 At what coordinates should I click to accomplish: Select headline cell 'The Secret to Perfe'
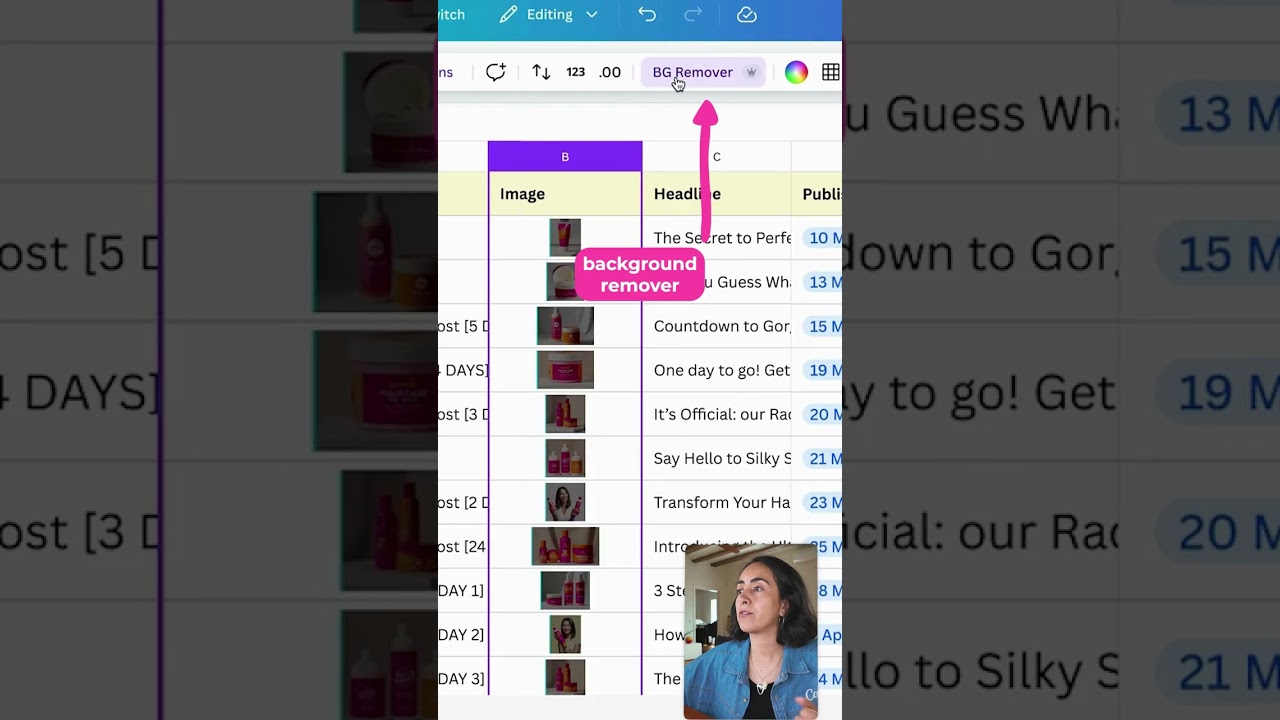(x=716, y=238)
